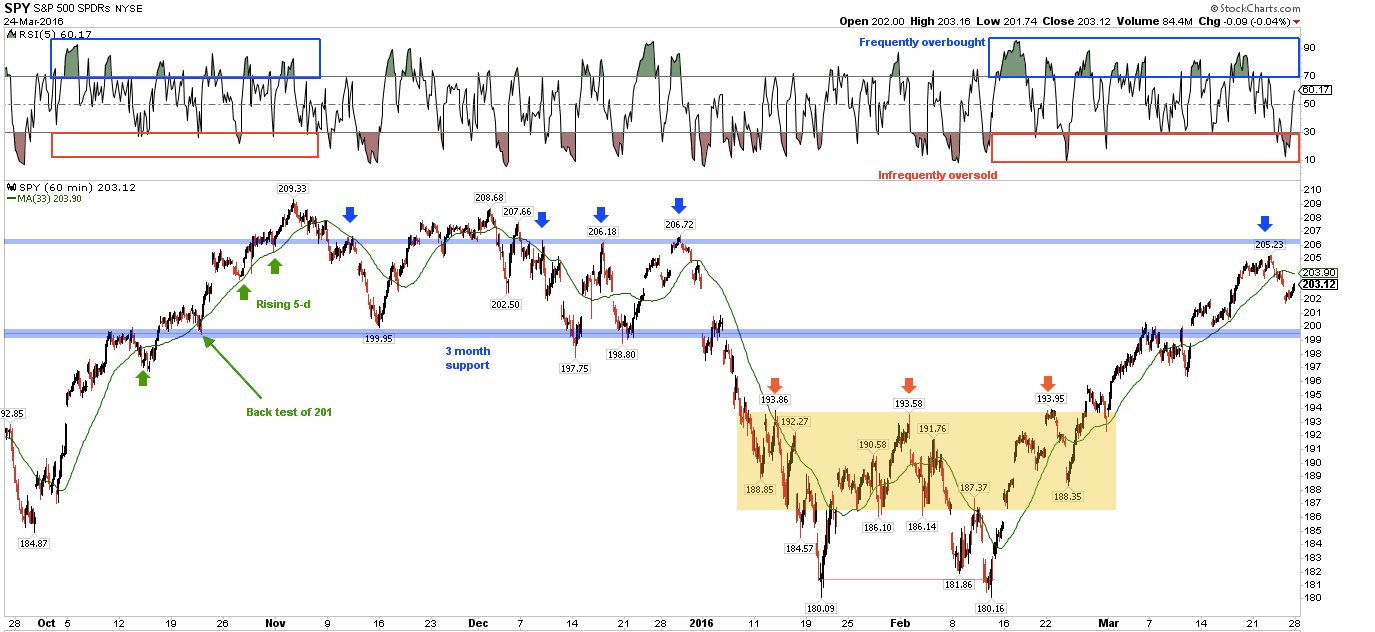Click the 193.86 price label
Screen dimensions: 1375x632
(x=774, y=399)
